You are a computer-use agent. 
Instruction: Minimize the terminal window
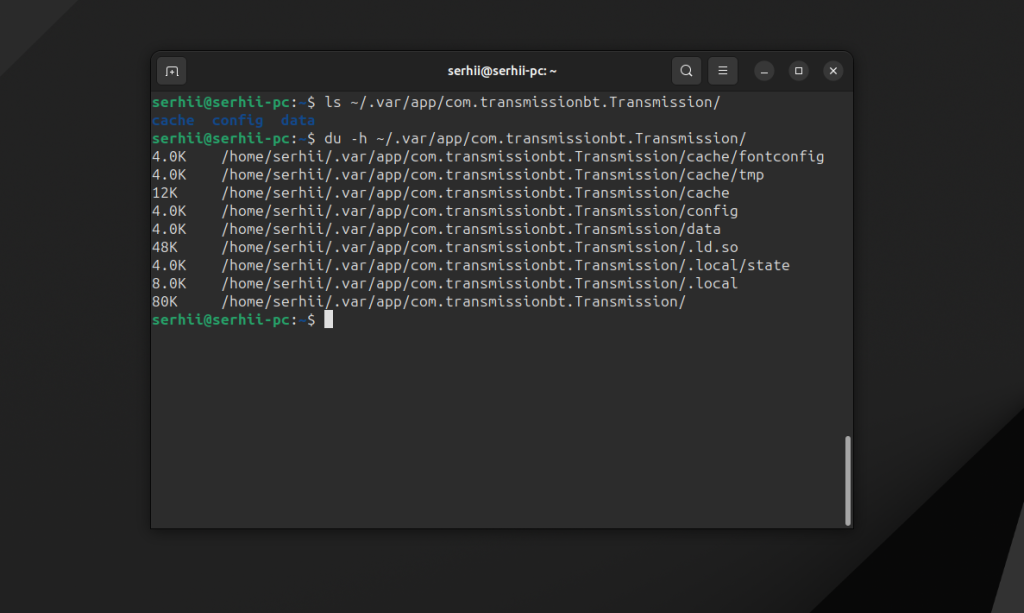(763, 71)
